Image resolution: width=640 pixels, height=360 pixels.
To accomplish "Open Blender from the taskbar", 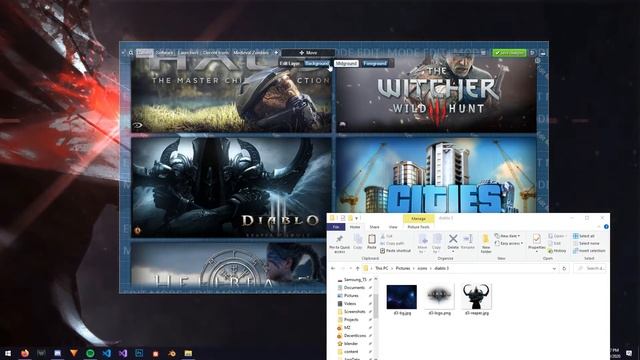I will coord(172,353).
